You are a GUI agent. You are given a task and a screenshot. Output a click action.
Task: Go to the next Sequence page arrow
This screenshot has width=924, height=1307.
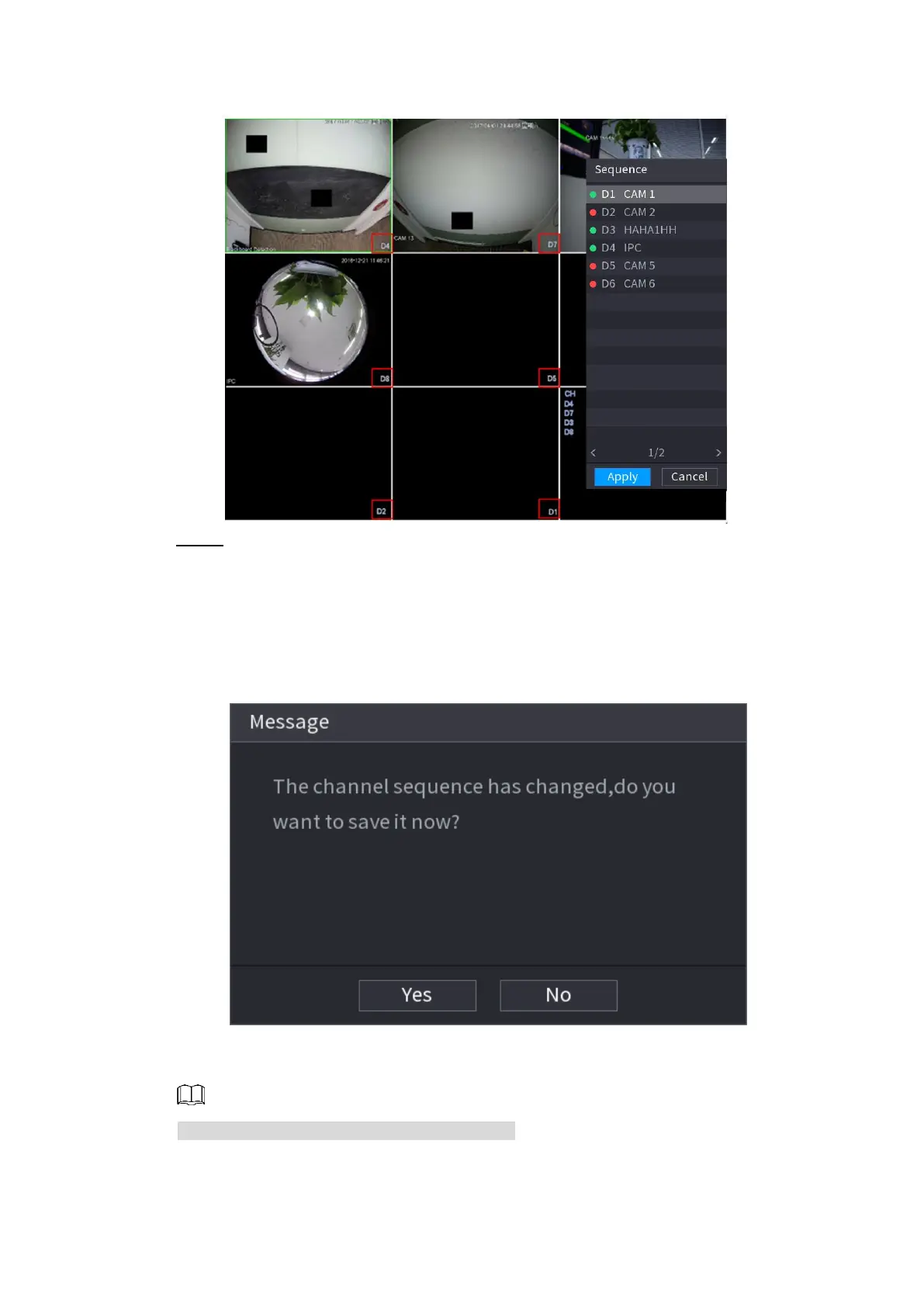[x=718, y=452]
